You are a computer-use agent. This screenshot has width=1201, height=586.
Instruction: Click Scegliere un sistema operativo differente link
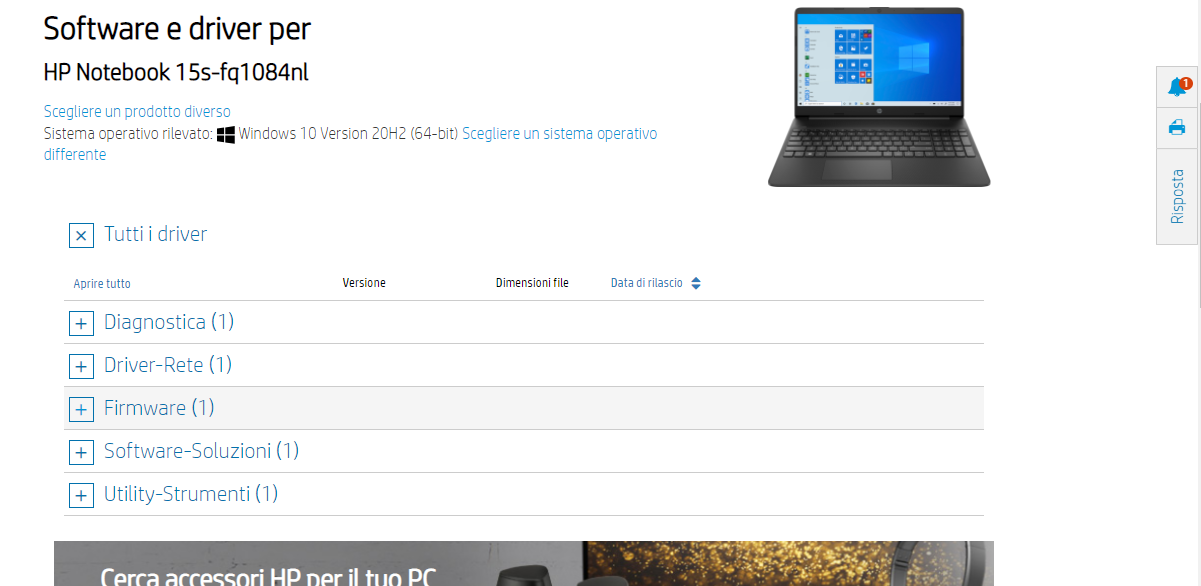point(559,134)
